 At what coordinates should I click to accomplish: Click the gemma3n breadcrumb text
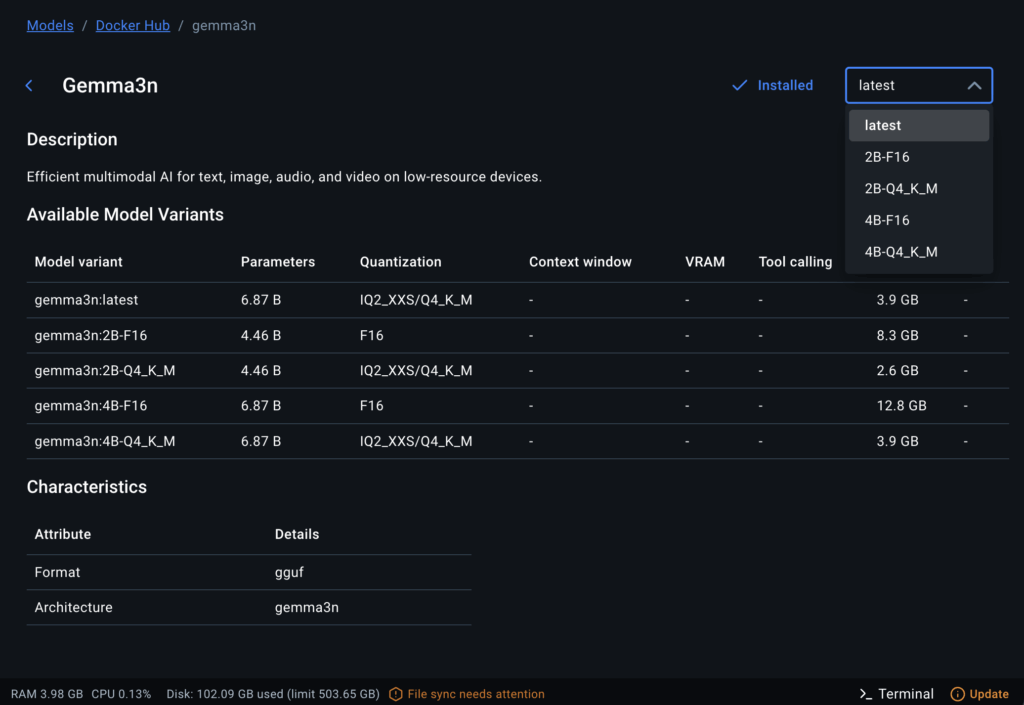224,25
